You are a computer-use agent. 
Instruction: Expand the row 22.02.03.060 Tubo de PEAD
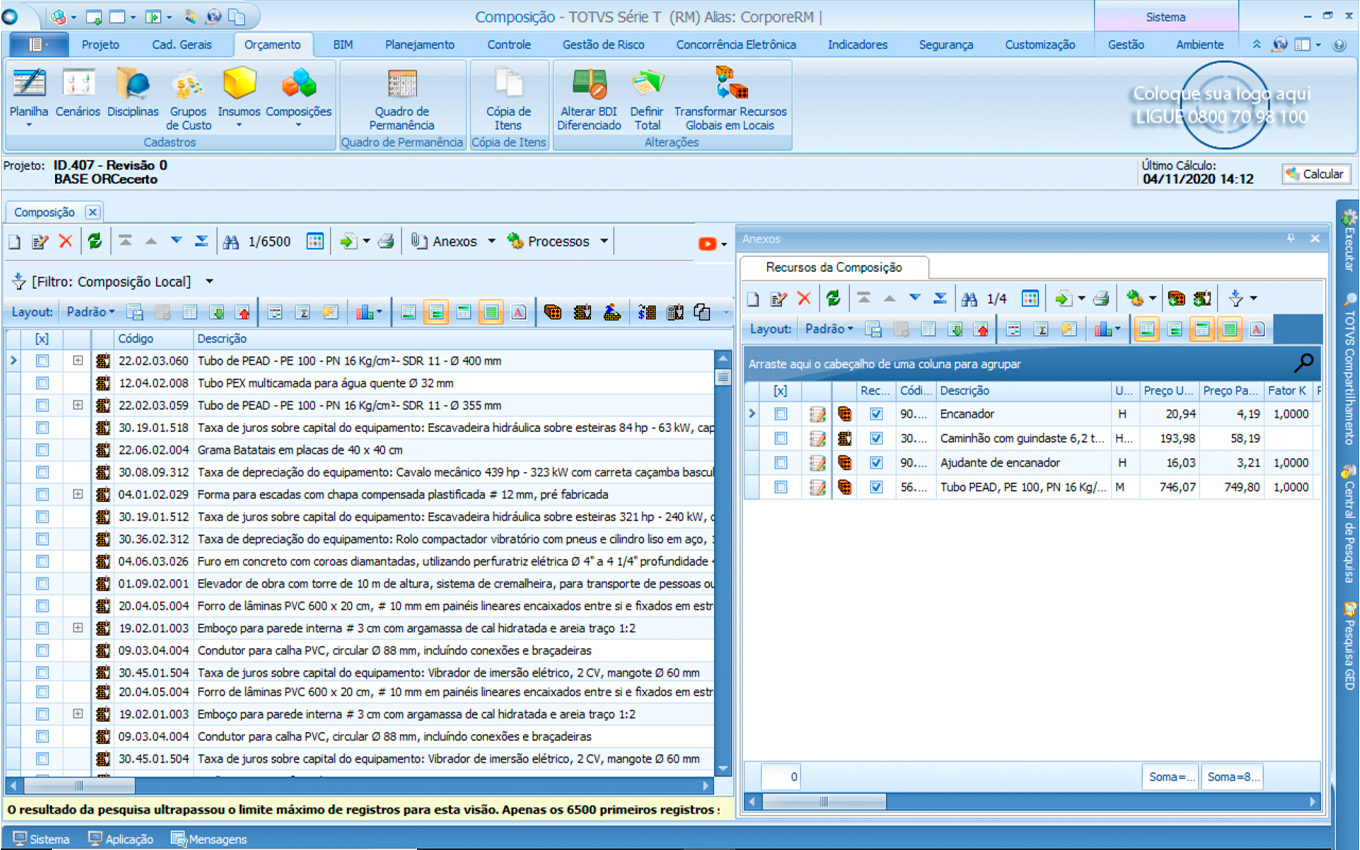click(x=78, y=360)
